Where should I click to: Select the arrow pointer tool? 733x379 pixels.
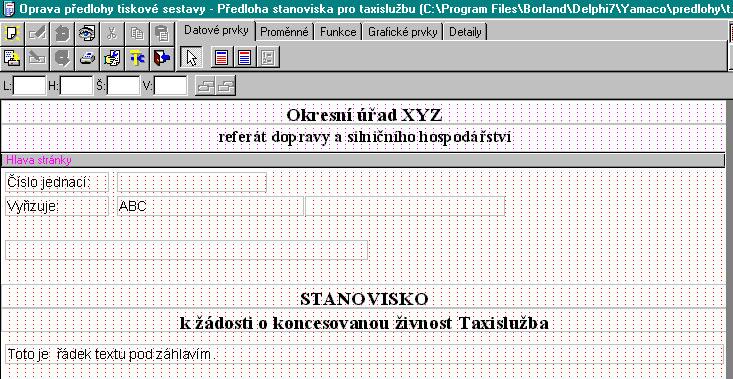tap(192, 58)
